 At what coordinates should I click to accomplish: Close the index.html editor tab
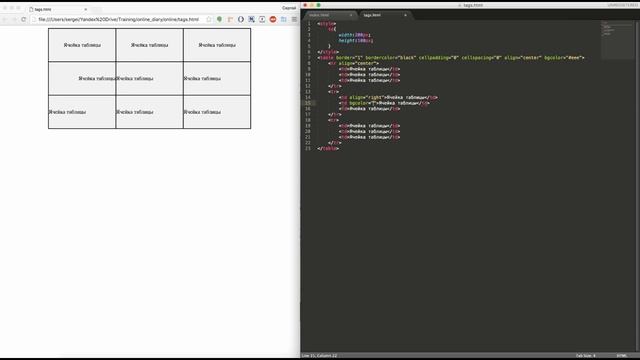click(351, 15)
